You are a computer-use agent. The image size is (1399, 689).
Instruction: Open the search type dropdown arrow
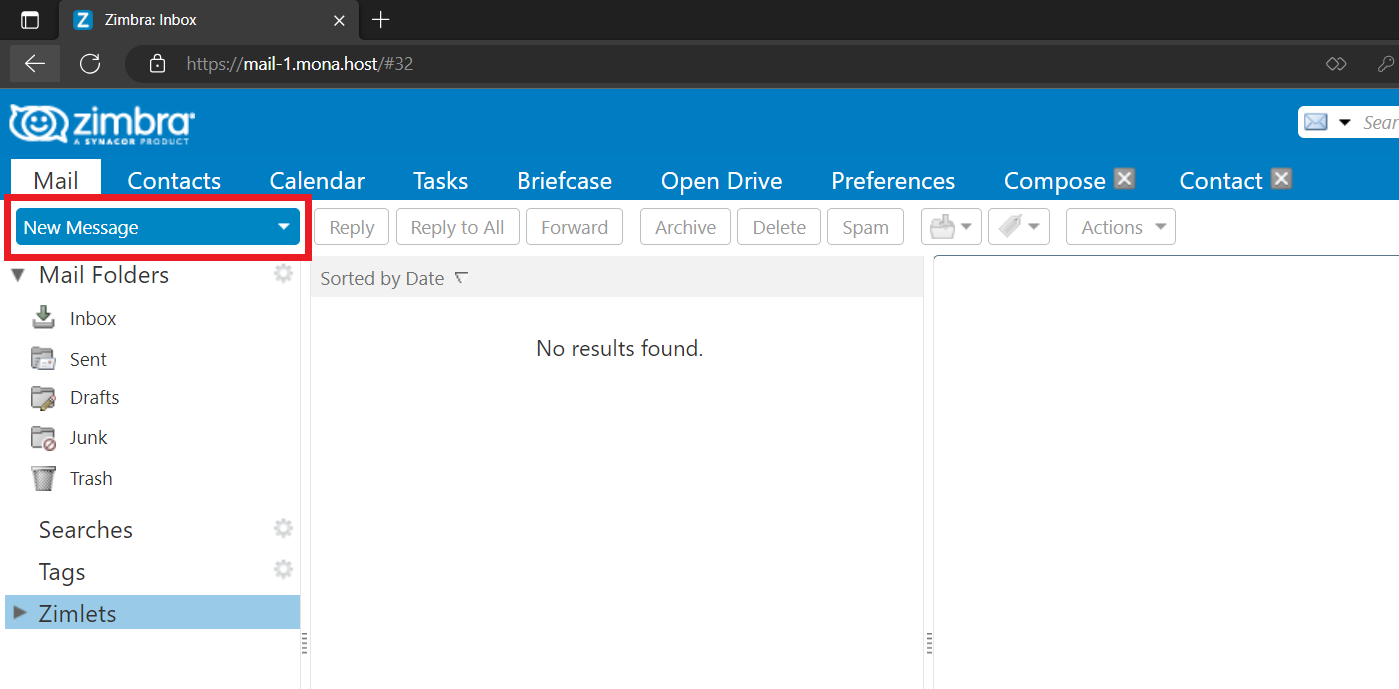(1345, 122)
